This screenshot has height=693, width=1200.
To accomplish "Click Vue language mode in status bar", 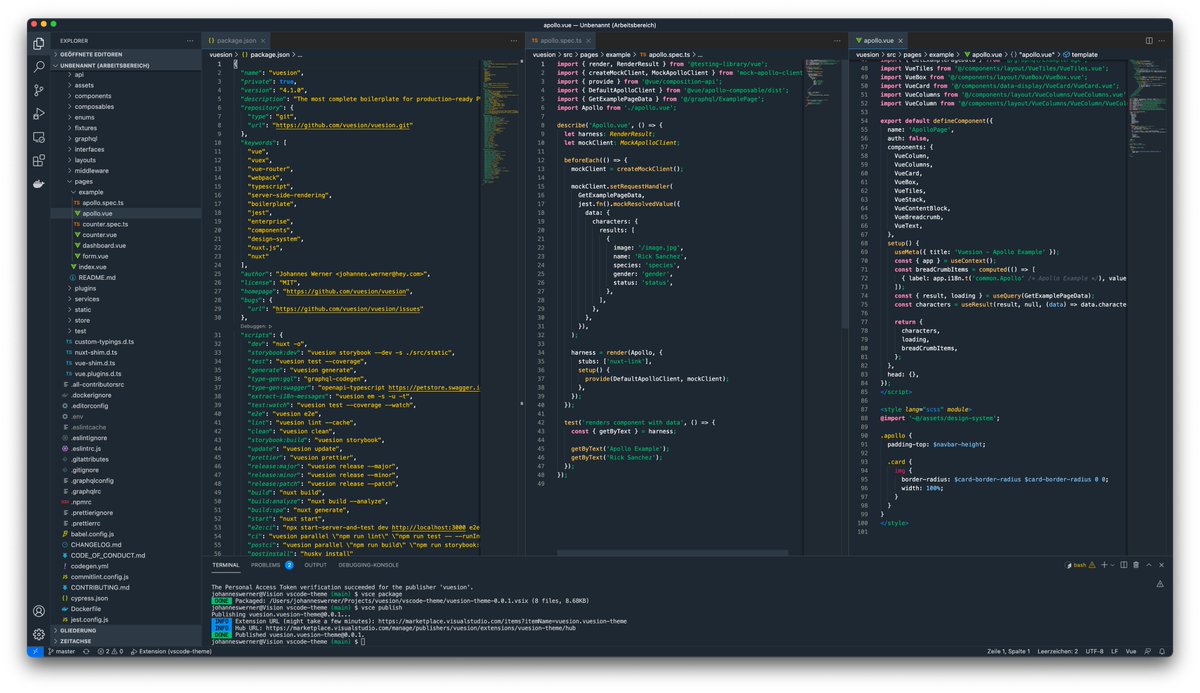I will pos(1130,651).
